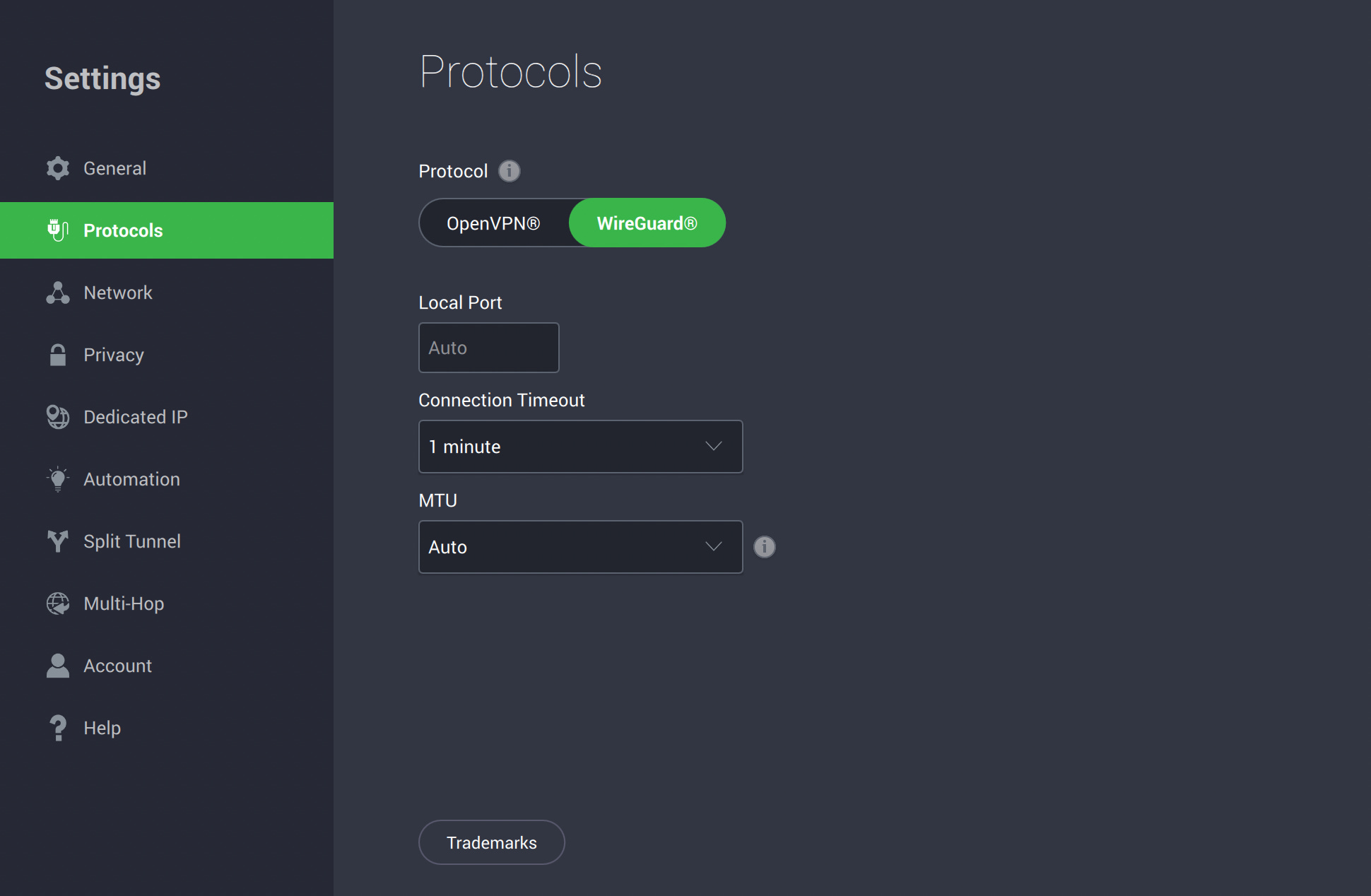Click the Help question mark icon

pyautogui.click(x=58, y=728)
